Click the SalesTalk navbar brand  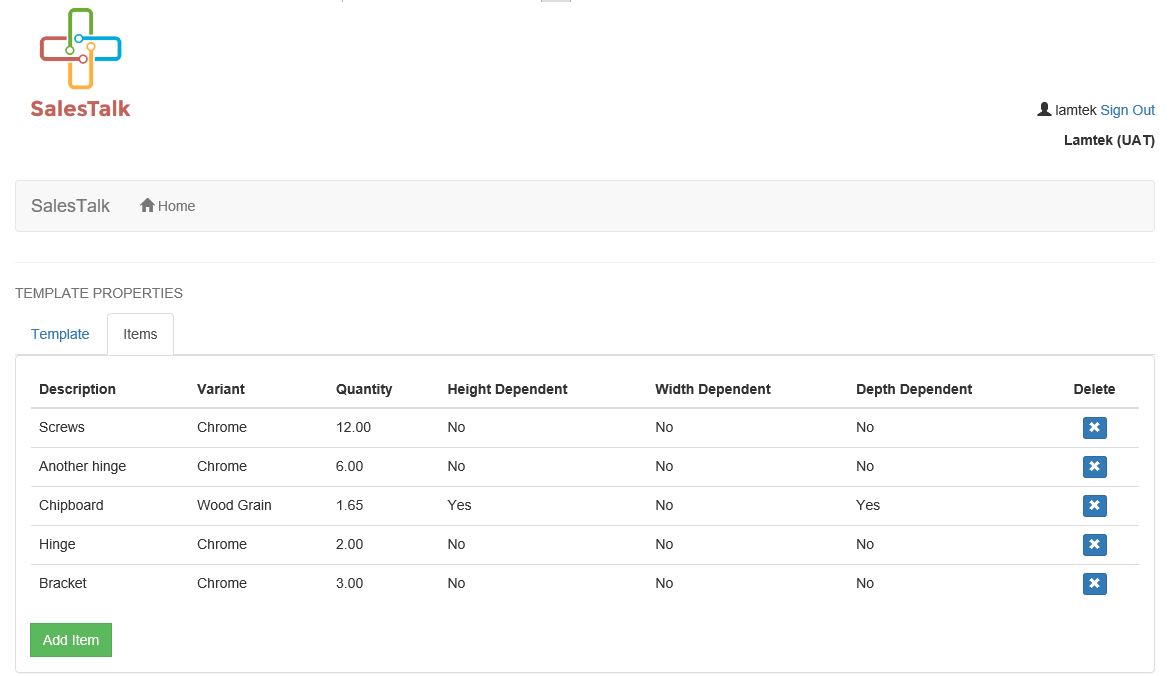(x=70, y=206)
